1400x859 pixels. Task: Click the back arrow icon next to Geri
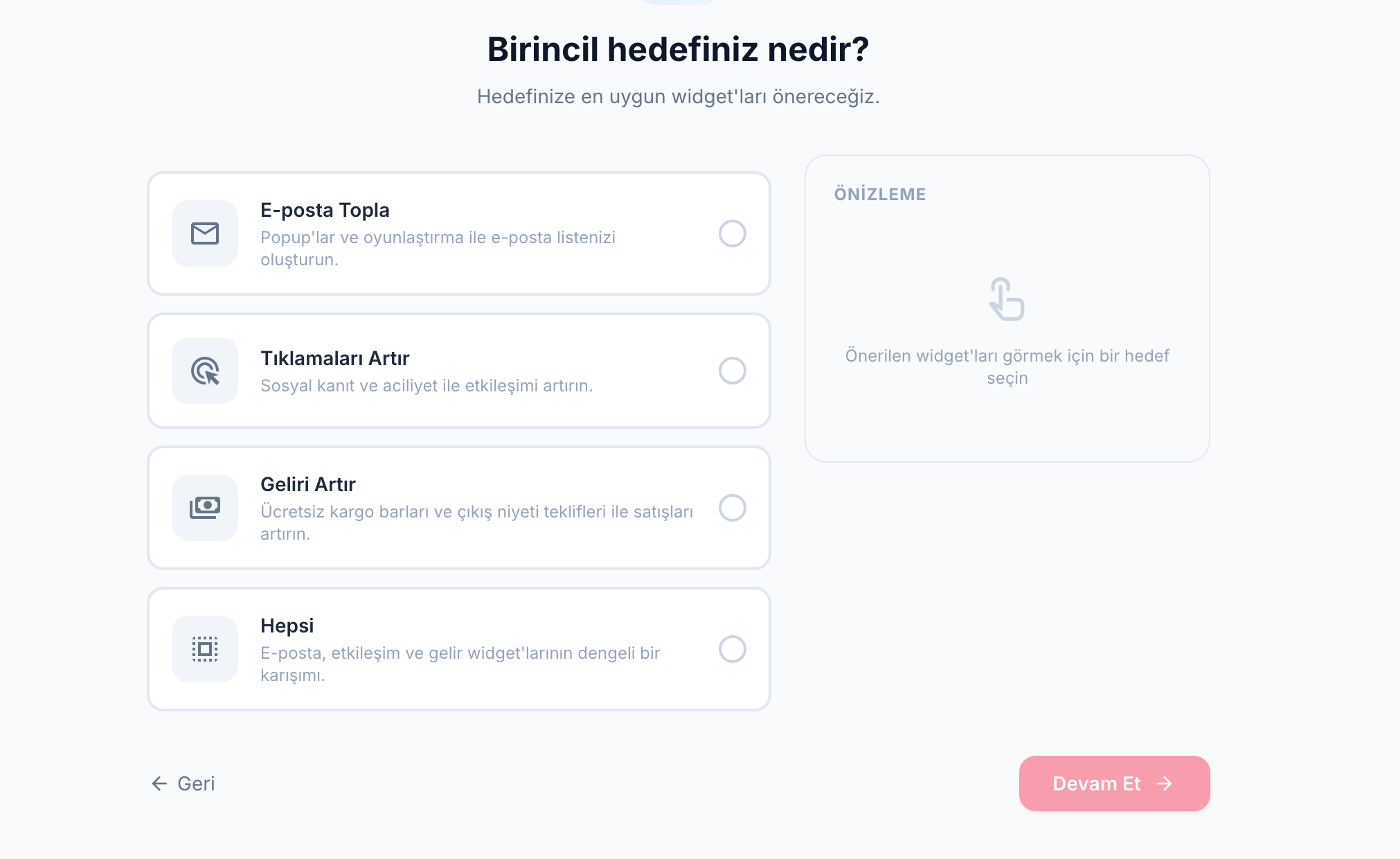click(159, 783)
